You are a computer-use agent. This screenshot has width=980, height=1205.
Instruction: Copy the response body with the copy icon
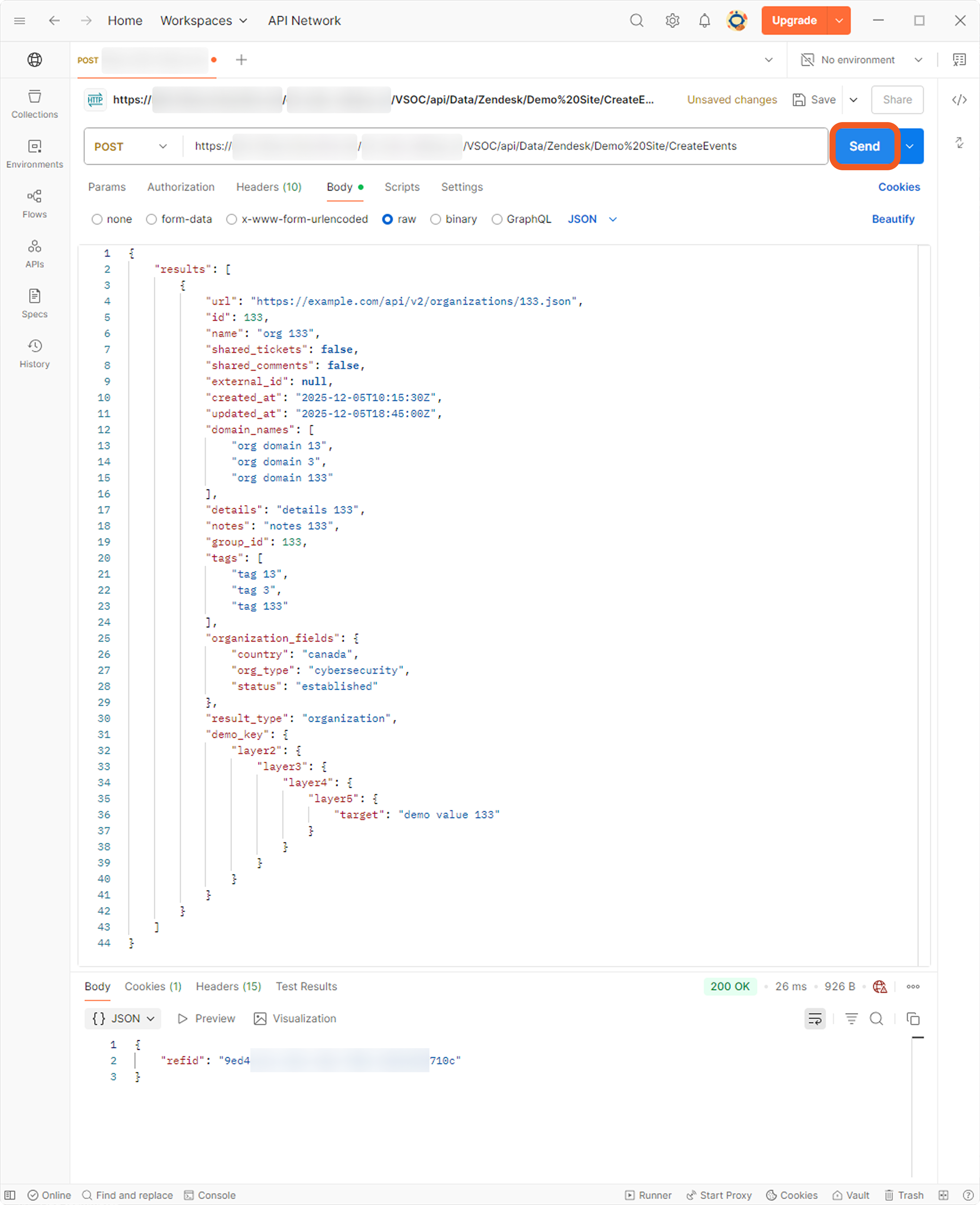click(912, 1019)
